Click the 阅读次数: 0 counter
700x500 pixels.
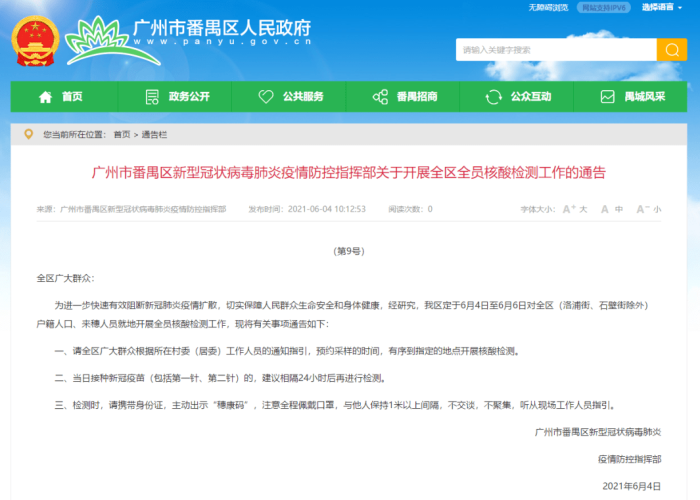pos(410,209)
